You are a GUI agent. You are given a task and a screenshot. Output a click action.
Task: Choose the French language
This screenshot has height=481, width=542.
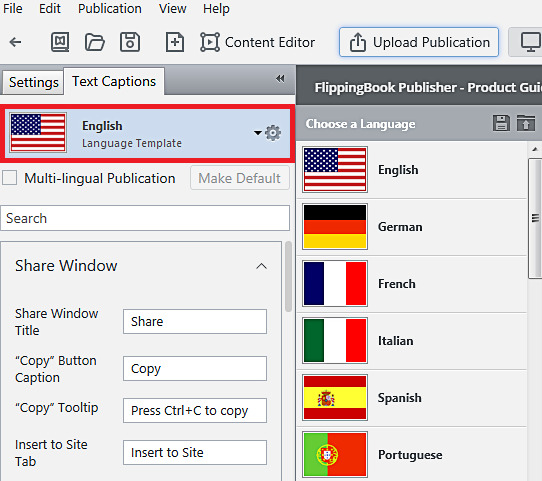point(412,284)
